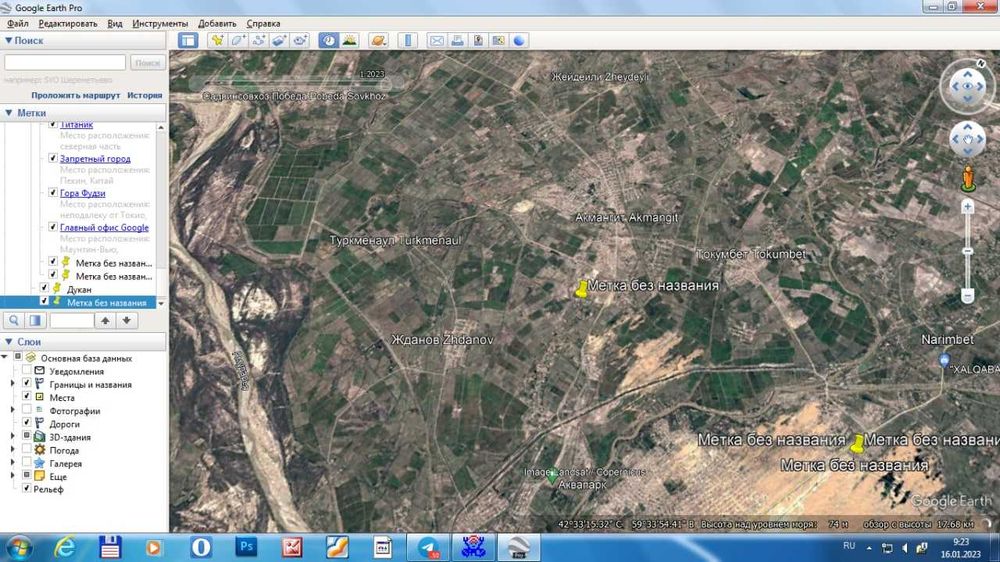
Task: Enable the Погода layer
Action: click(26, 449)
